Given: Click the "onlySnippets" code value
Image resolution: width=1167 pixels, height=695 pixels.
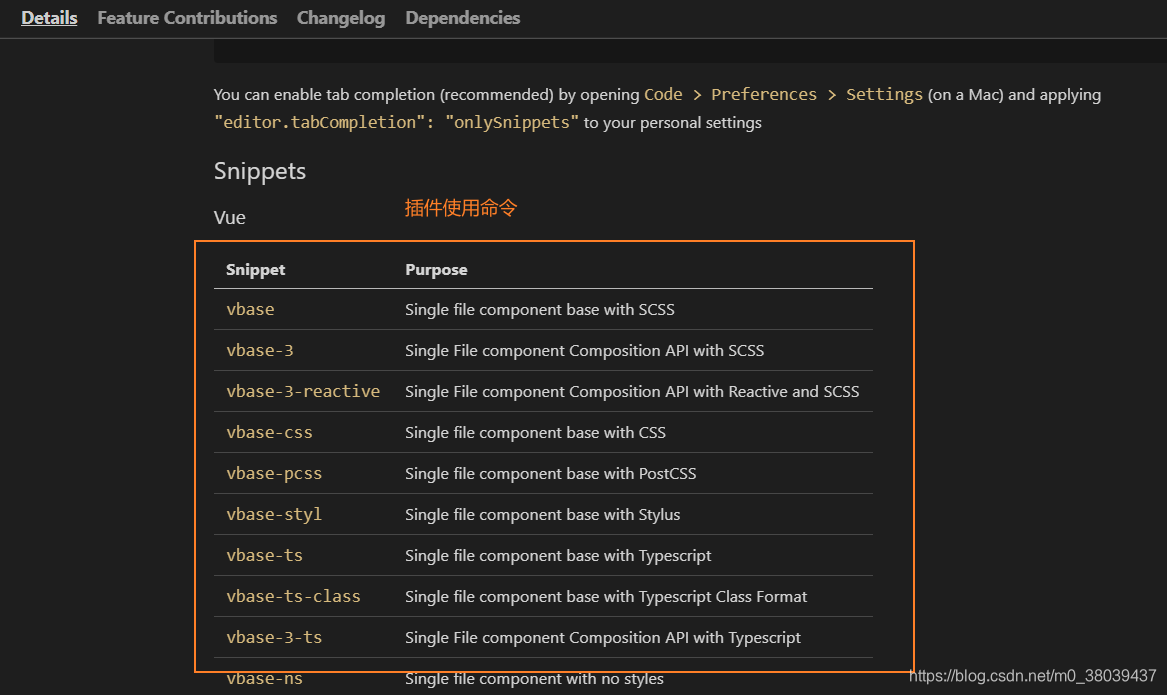Looking at the screenshot, I should pyautogui.click(x=512, y=123).
